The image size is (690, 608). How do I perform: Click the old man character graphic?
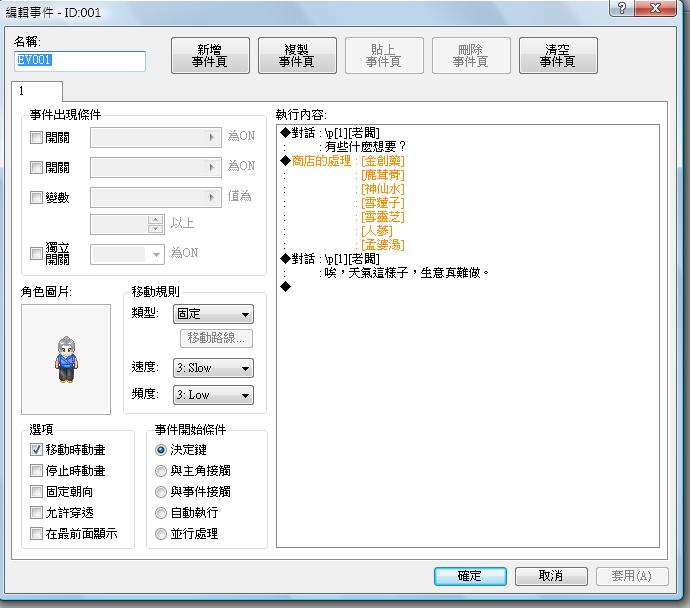click(x=66, y=359)
